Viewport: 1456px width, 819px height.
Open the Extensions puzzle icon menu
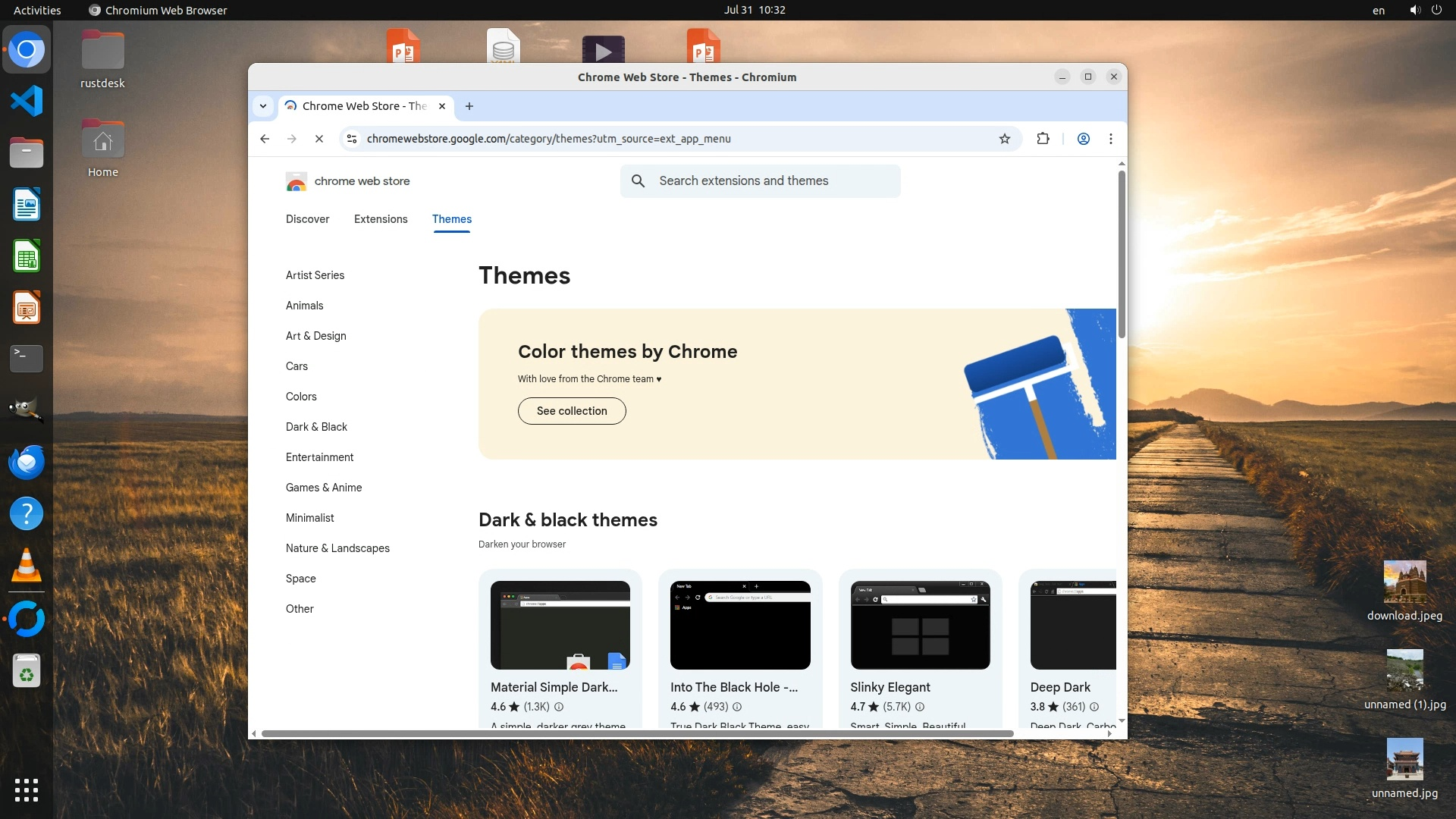pyautogui.click(x=1043, y=139)
